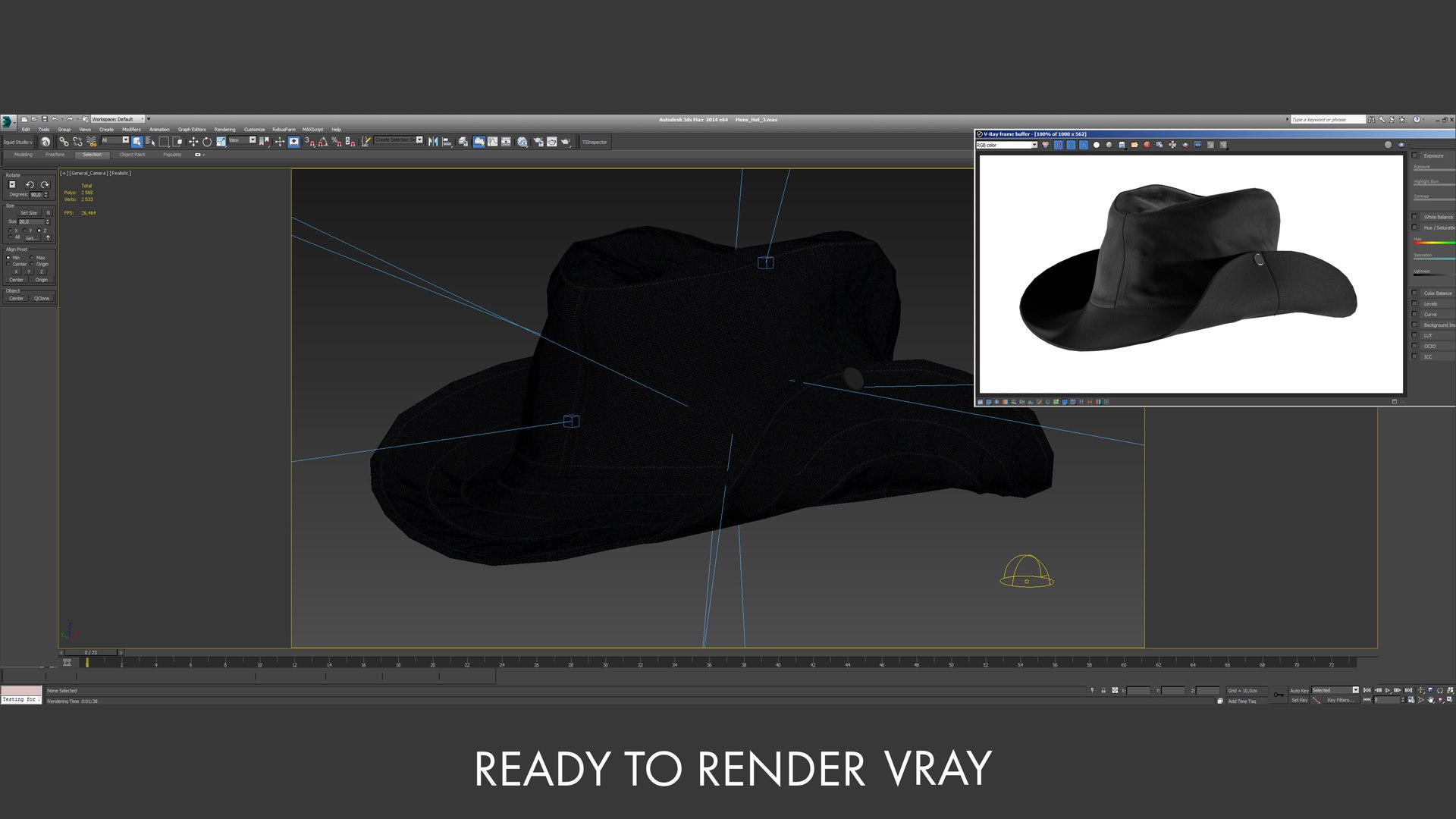Screen dimensions: 1456x819
Task: Click the red Clear image icon in frame buffer
Action: (1147, 145)
